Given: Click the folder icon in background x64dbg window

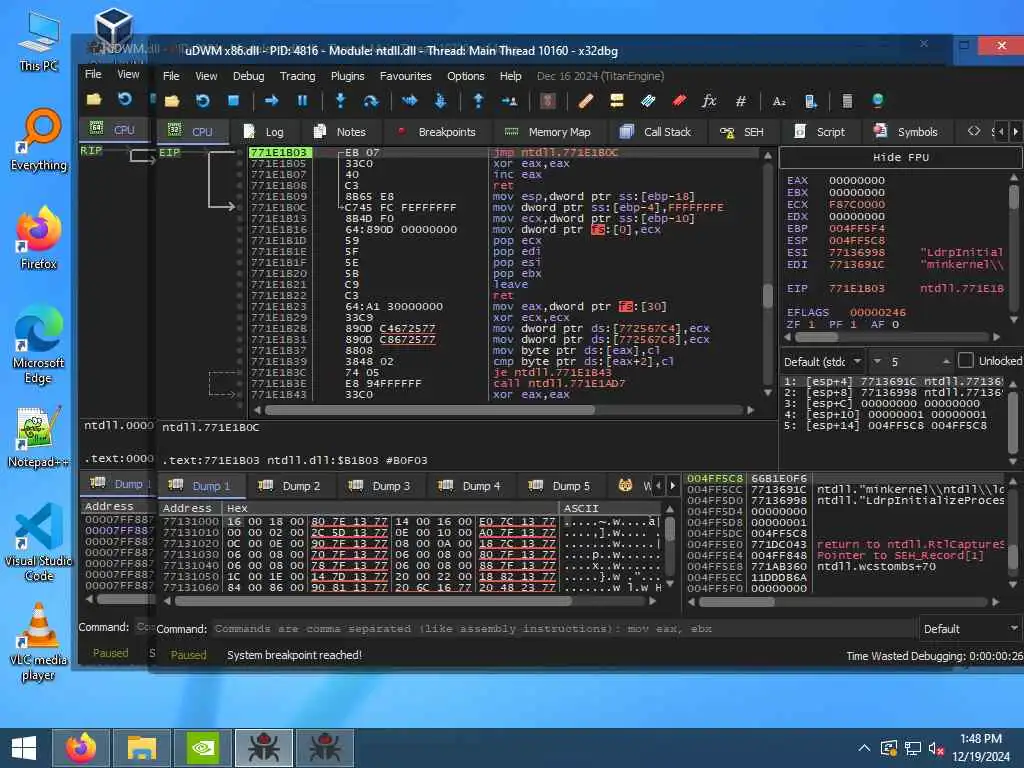Looking at the screenshot, I should pyautogui.click(x=94, y=99).
